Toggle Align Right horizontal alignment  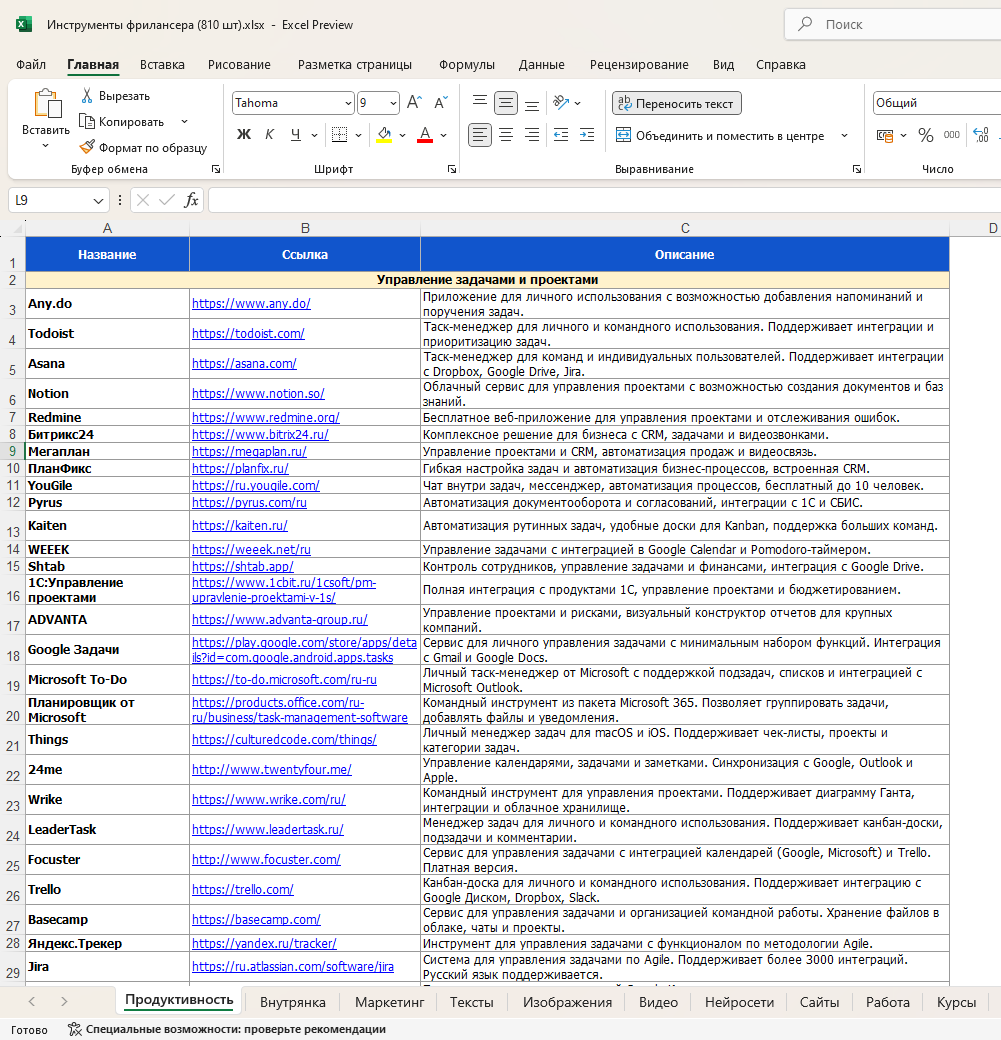tap(531, 135)
